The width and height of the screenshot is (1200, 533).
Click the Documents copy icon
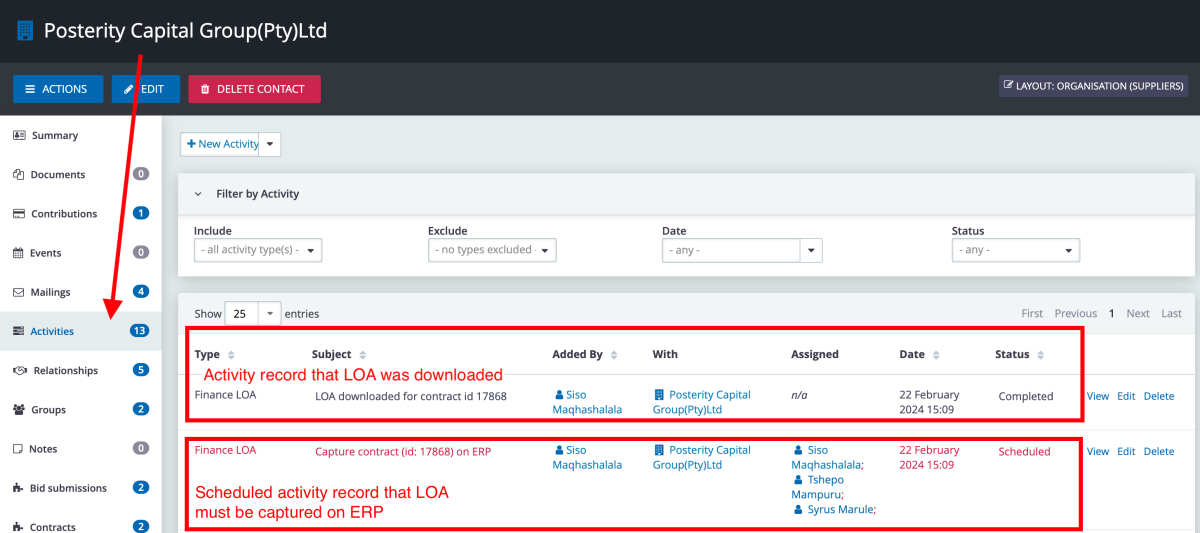18,174
